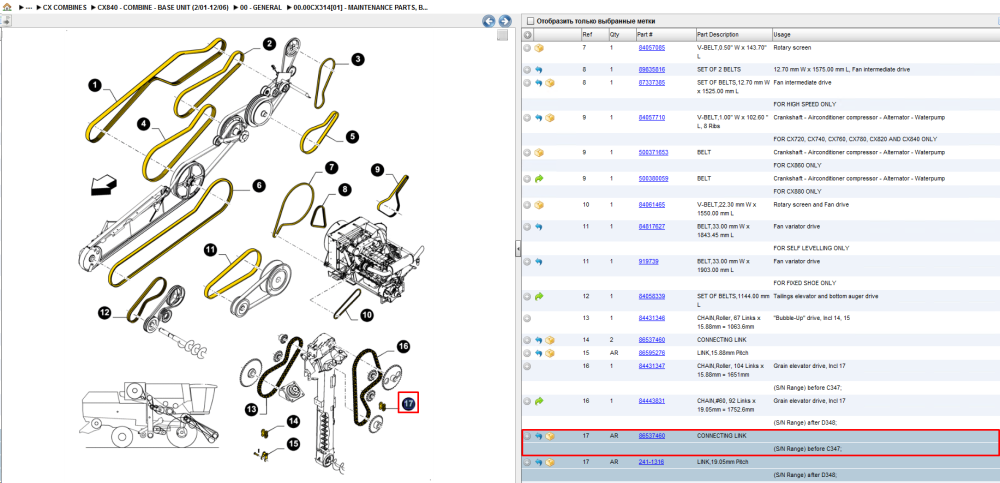Click add circle on part 84431346 row
Screen dimensions: 1000x483
point(527,318)
